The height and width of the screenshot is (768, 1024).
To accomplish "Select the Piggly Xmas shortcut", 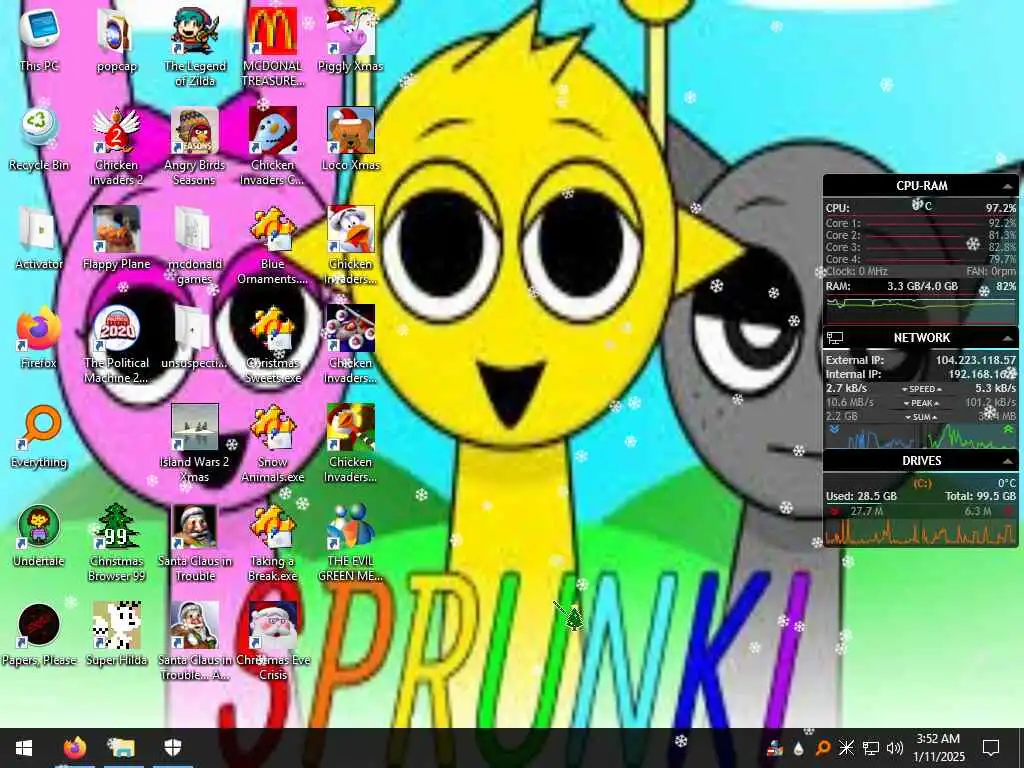I will click(x=351, y=40).
